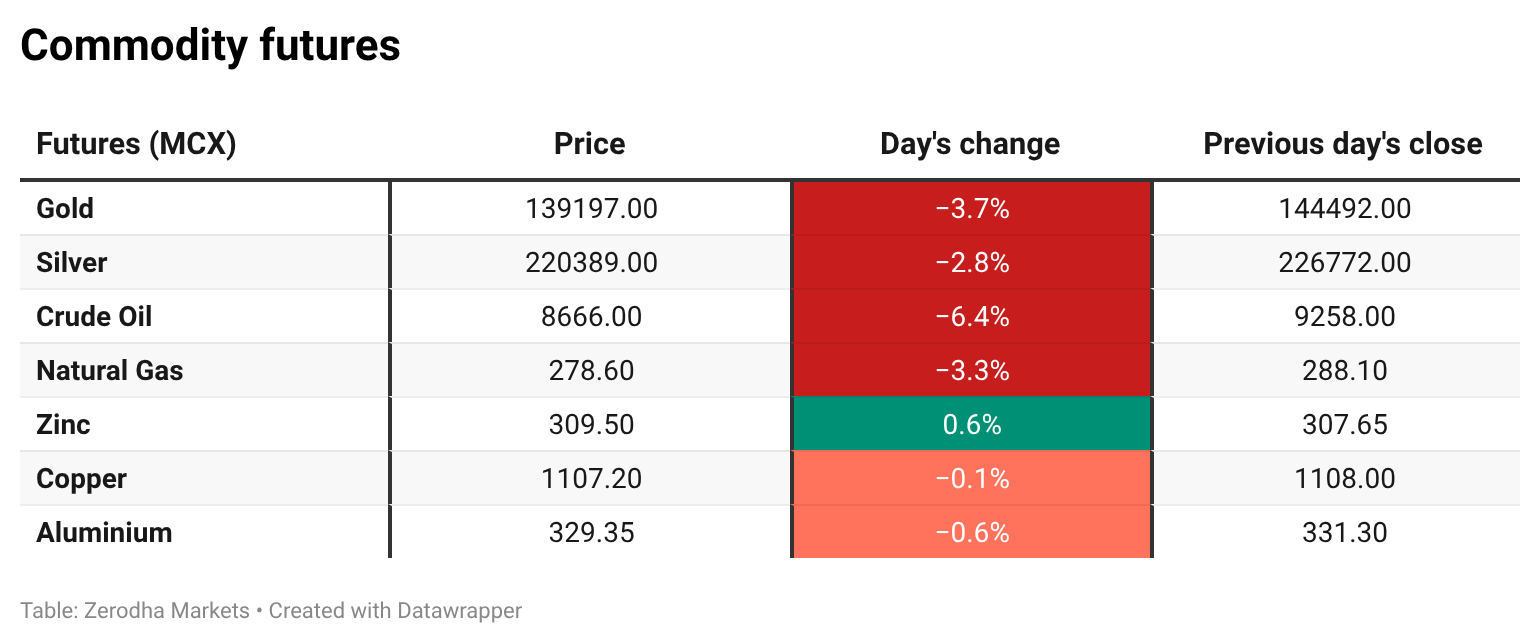Click Gold's previous close 144492.00
The width and height of the screenshot is (1540, 644).
[1342, 209]
